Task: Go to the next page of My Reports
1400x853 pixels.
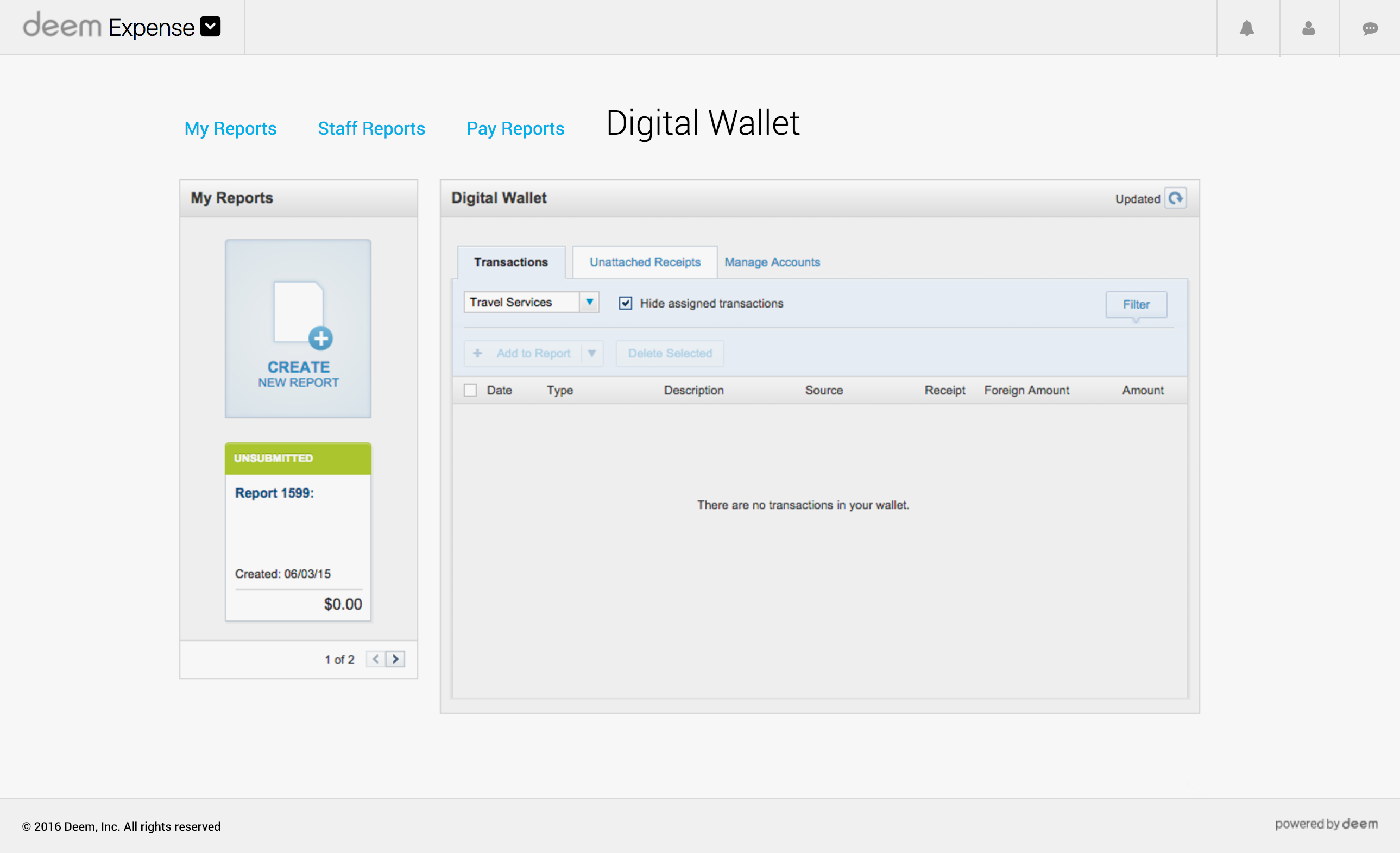Action: coord(395,658)
